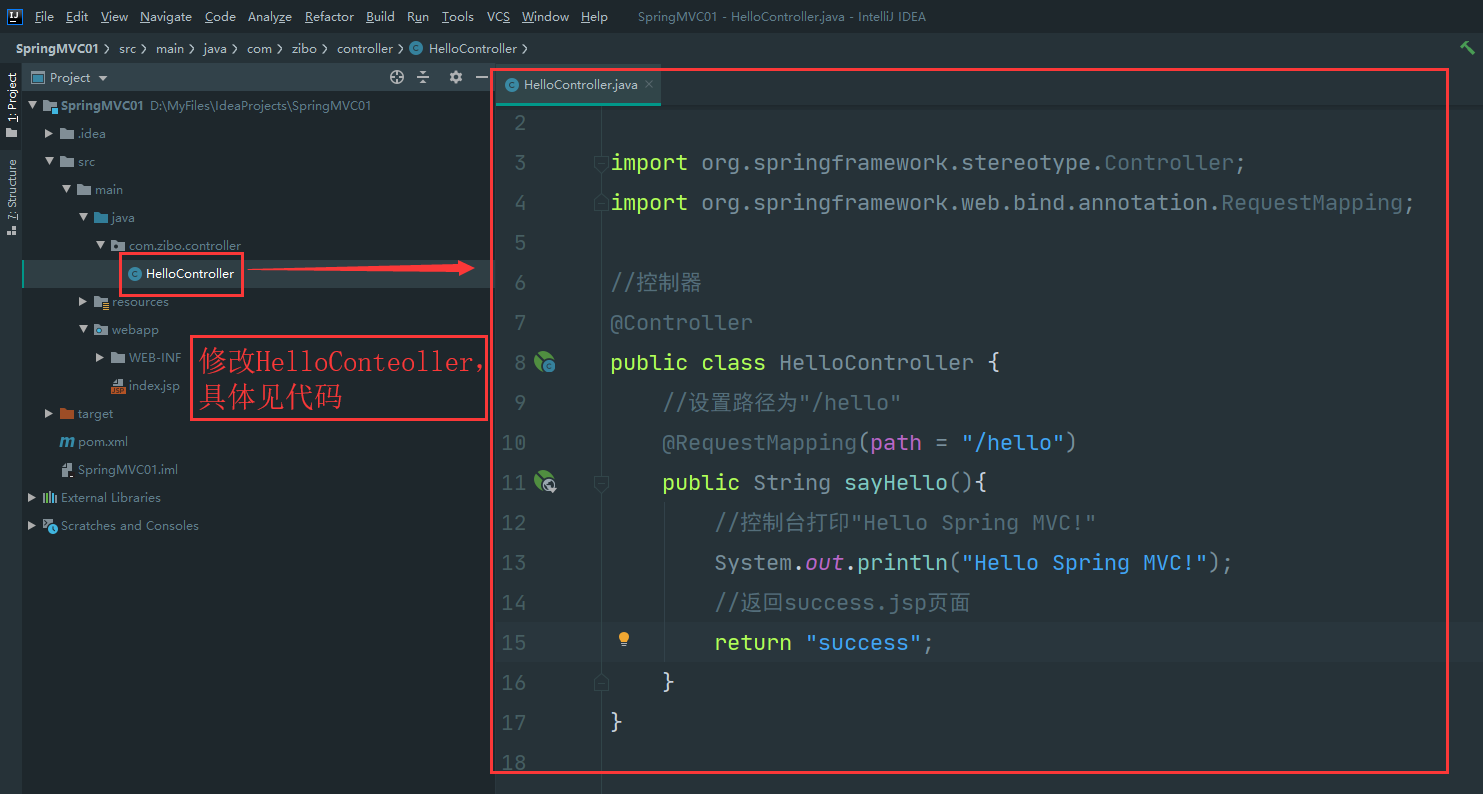
Task: Close the HelloController.java tab
Action: click(x=648, y=84)
